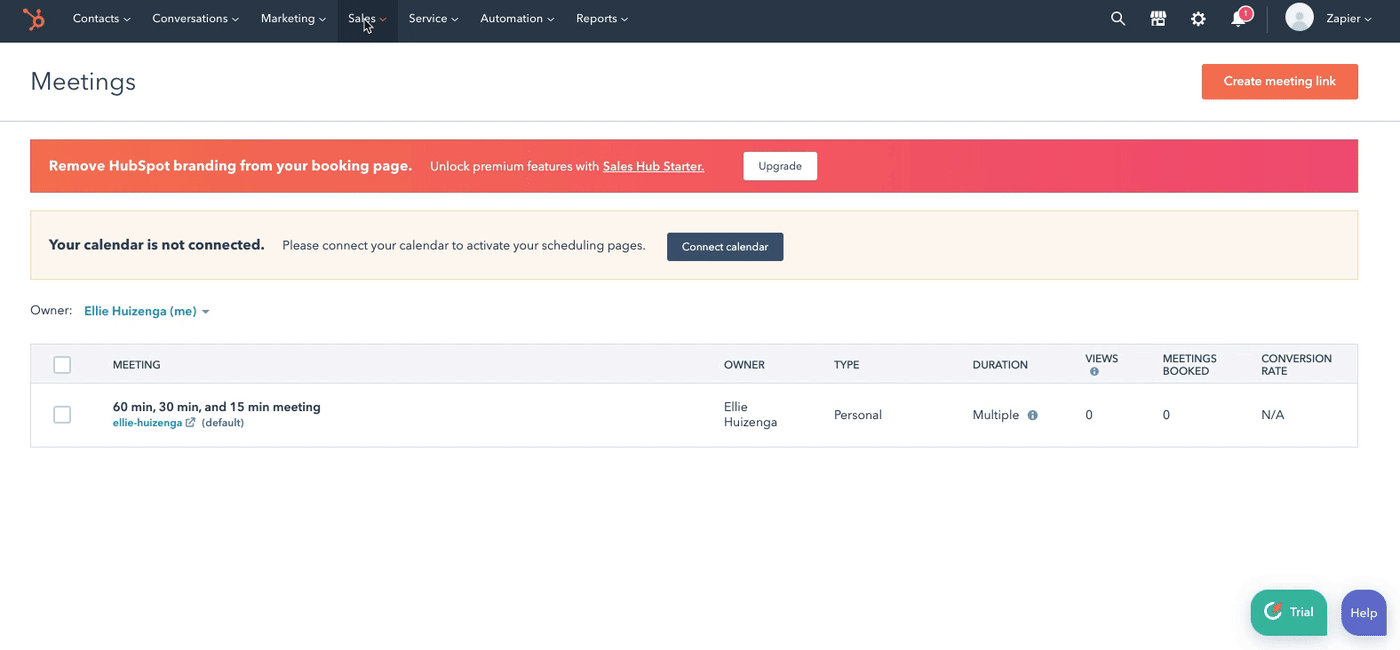Expand the Contacts menu

(102, 19)
